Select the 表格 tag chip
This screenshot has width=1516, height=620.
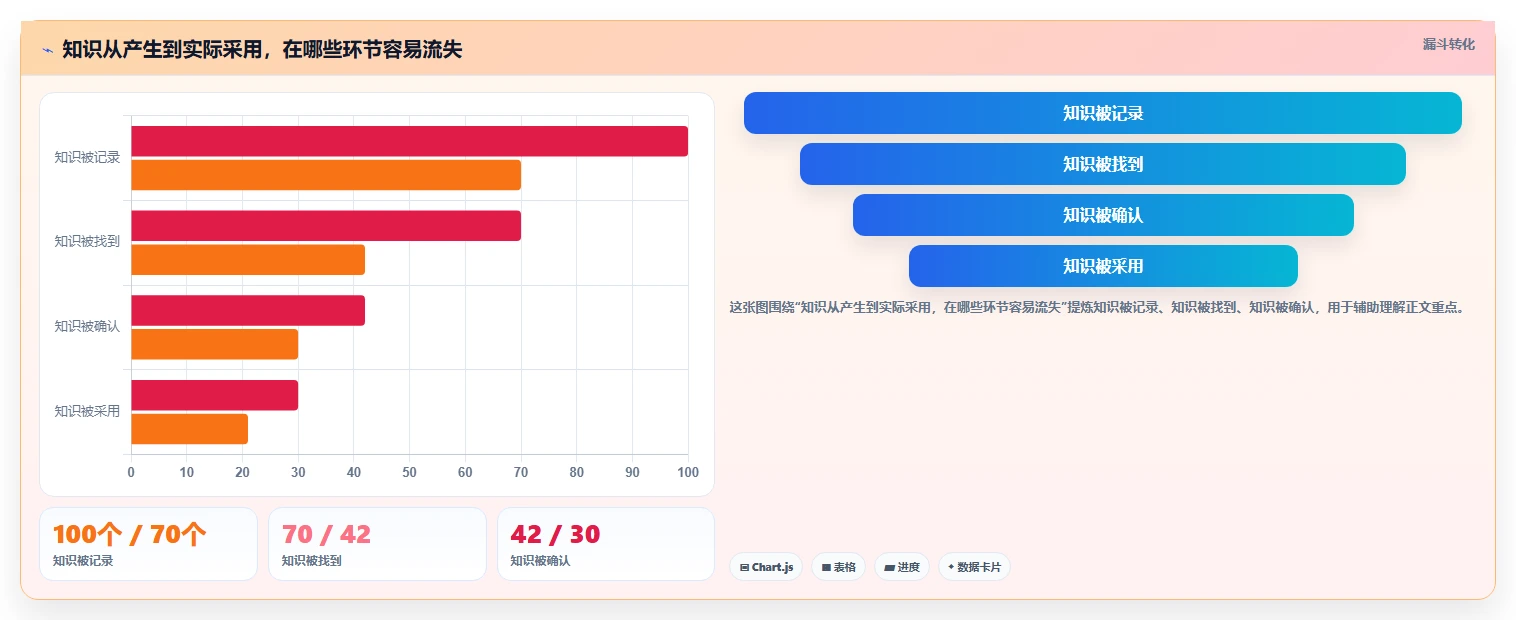click(x=838, y=567)
